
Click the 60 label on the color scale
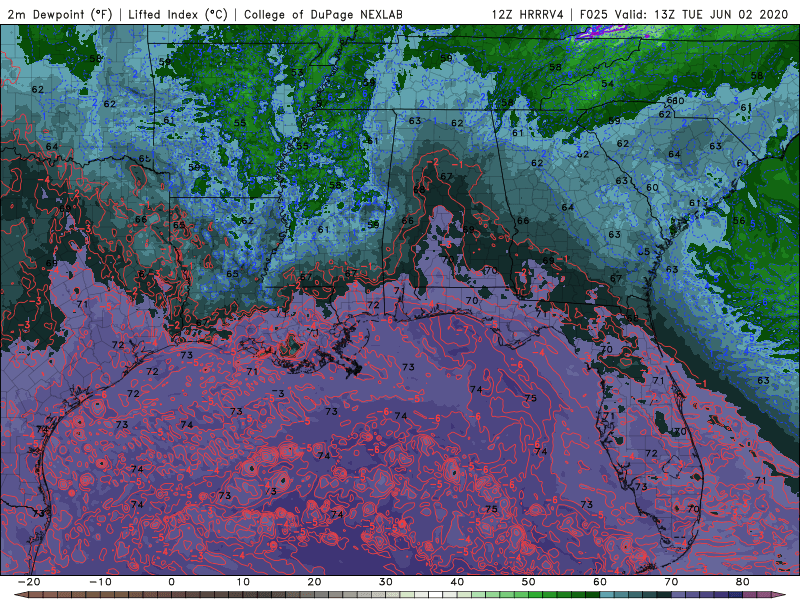(600, 582)
